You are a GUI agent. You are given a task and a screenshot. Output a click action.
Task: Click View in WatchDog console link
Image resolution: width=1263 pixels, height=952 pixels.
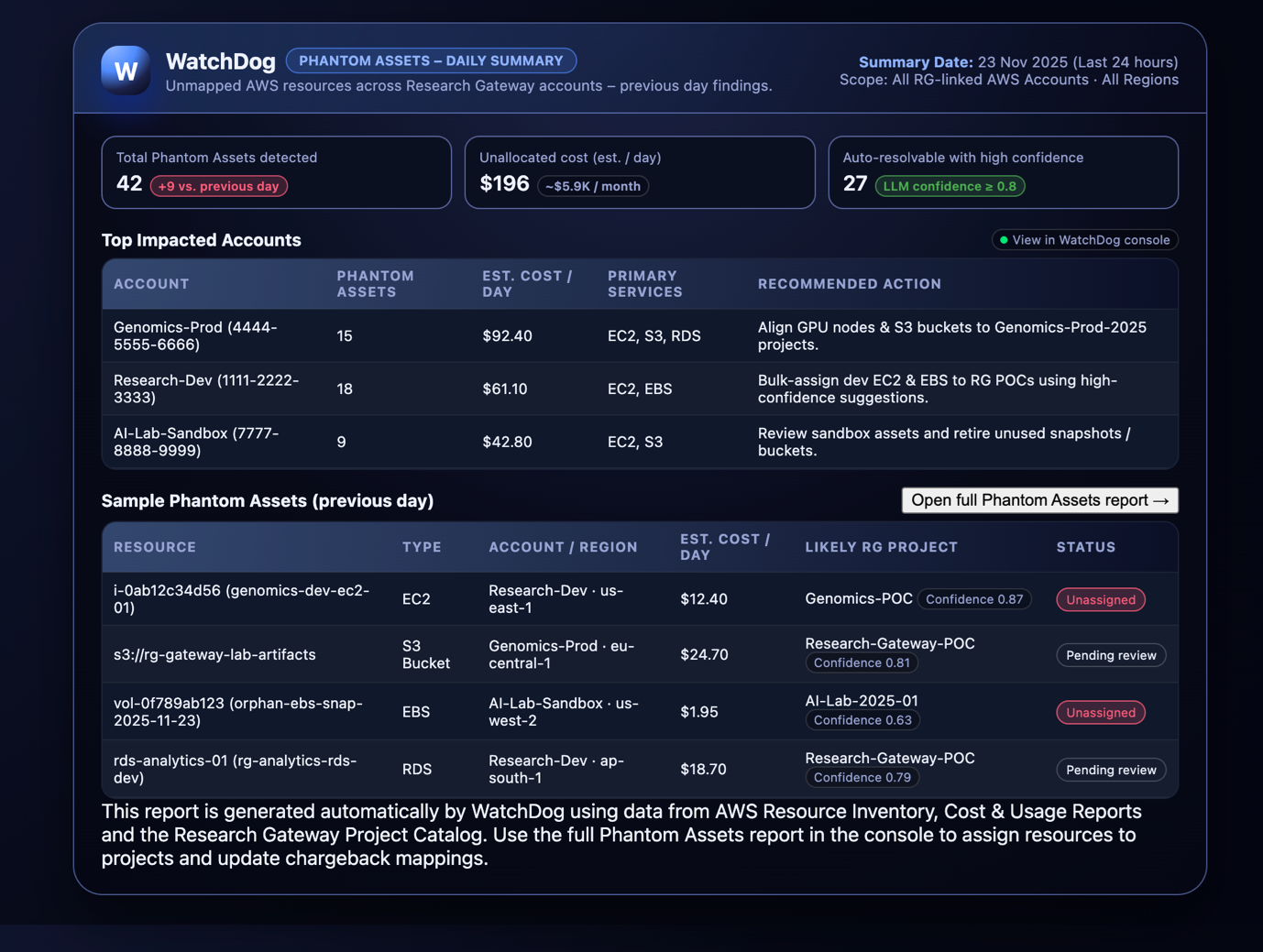click(x=1085, y=240)
